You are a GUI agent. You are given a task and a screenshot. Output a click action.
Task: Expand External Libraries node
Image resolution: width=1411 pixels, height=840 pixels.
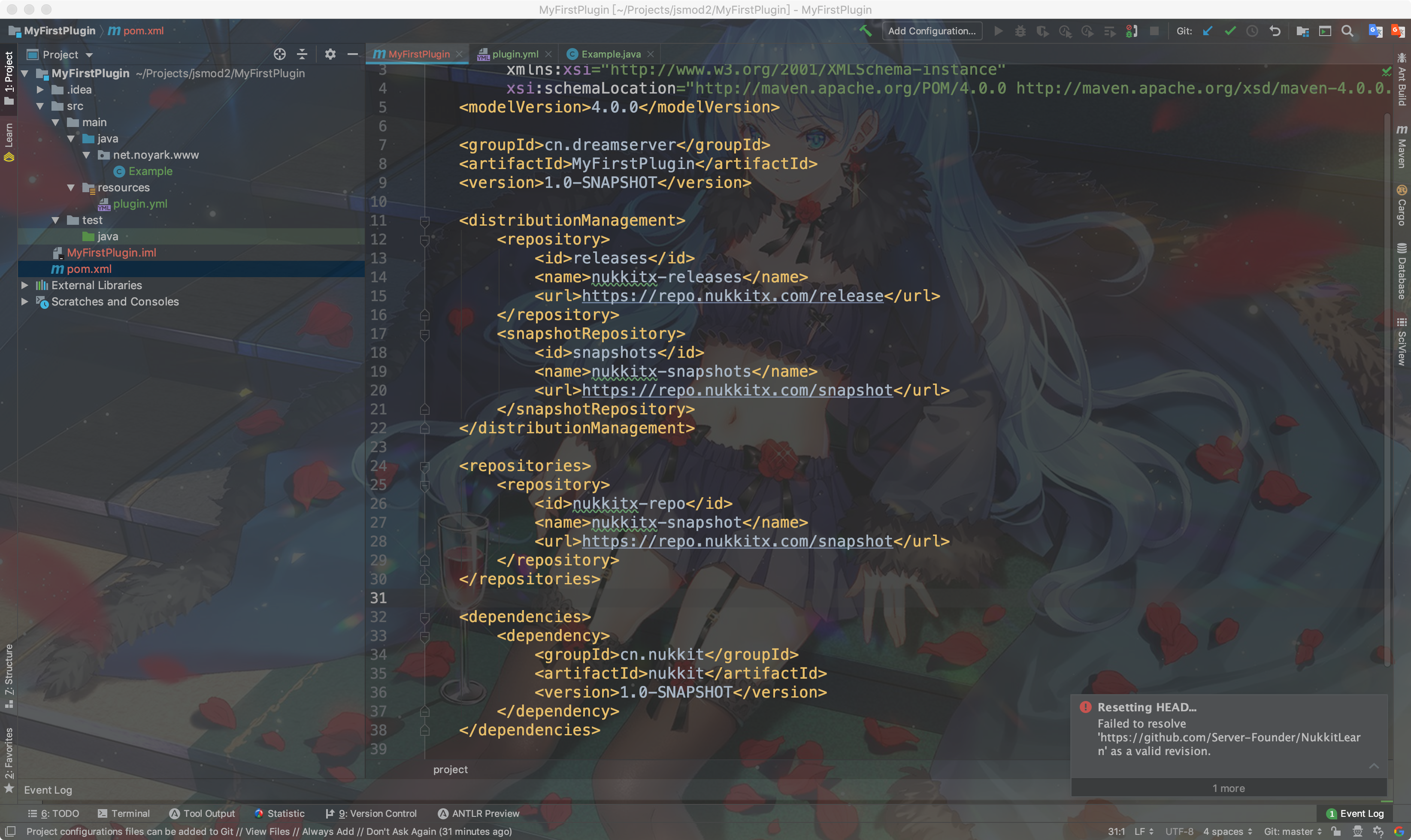click(x=25, y=285)
